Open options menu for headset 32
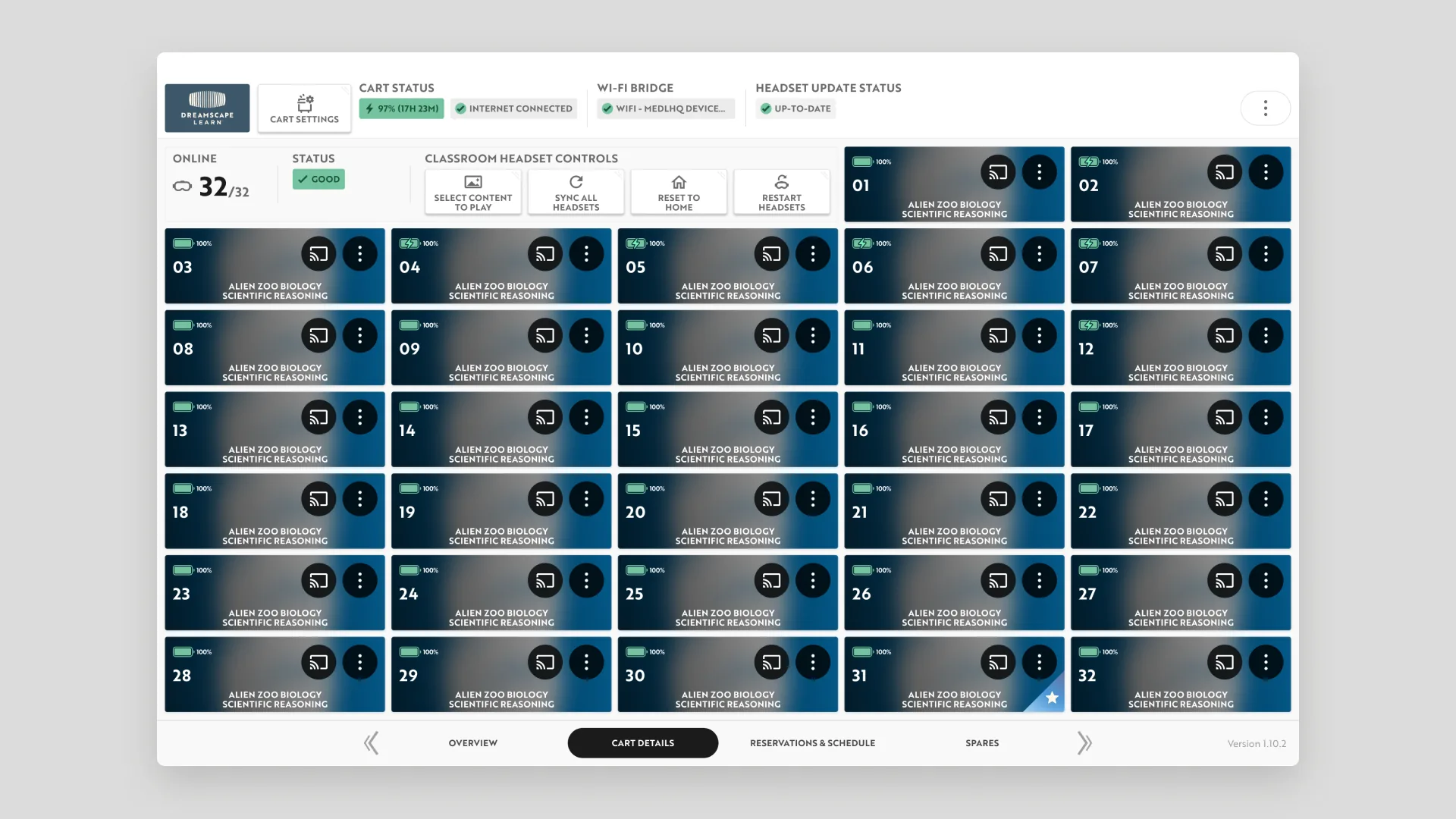 coord(1266,663)
